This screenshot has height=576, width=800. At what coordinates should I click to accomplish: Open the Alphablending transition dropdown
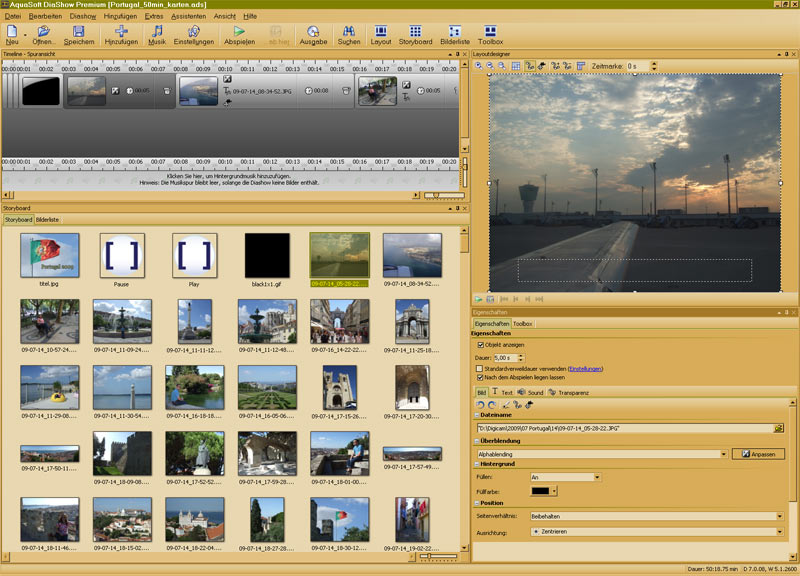pos(723,454)
